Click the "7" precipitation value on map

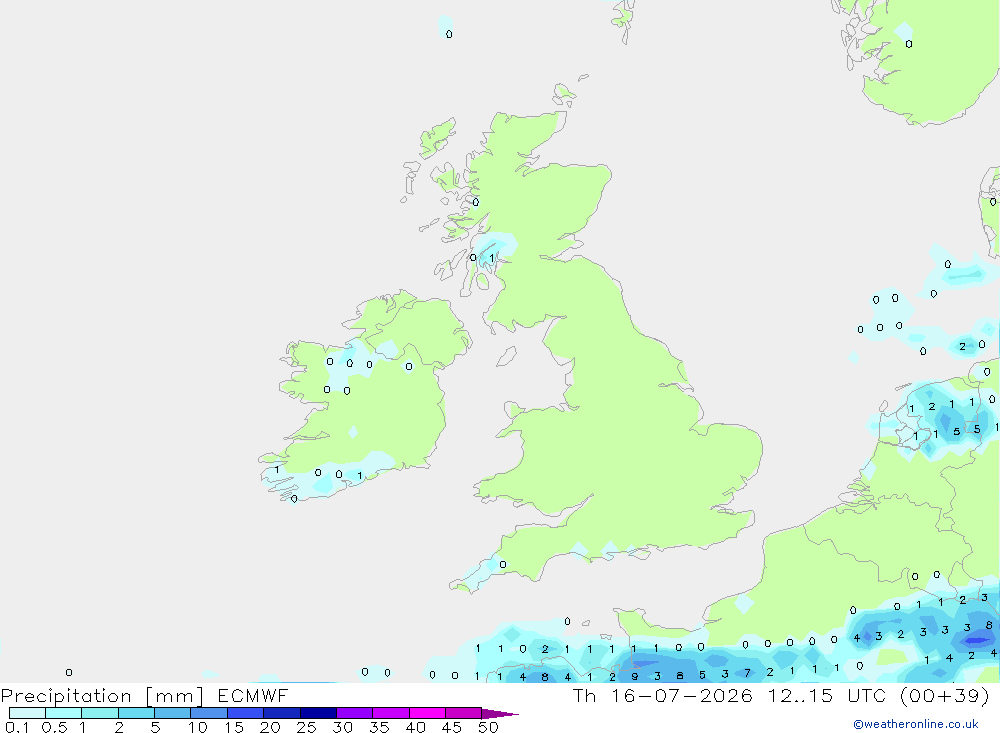(x=747, y=673)
